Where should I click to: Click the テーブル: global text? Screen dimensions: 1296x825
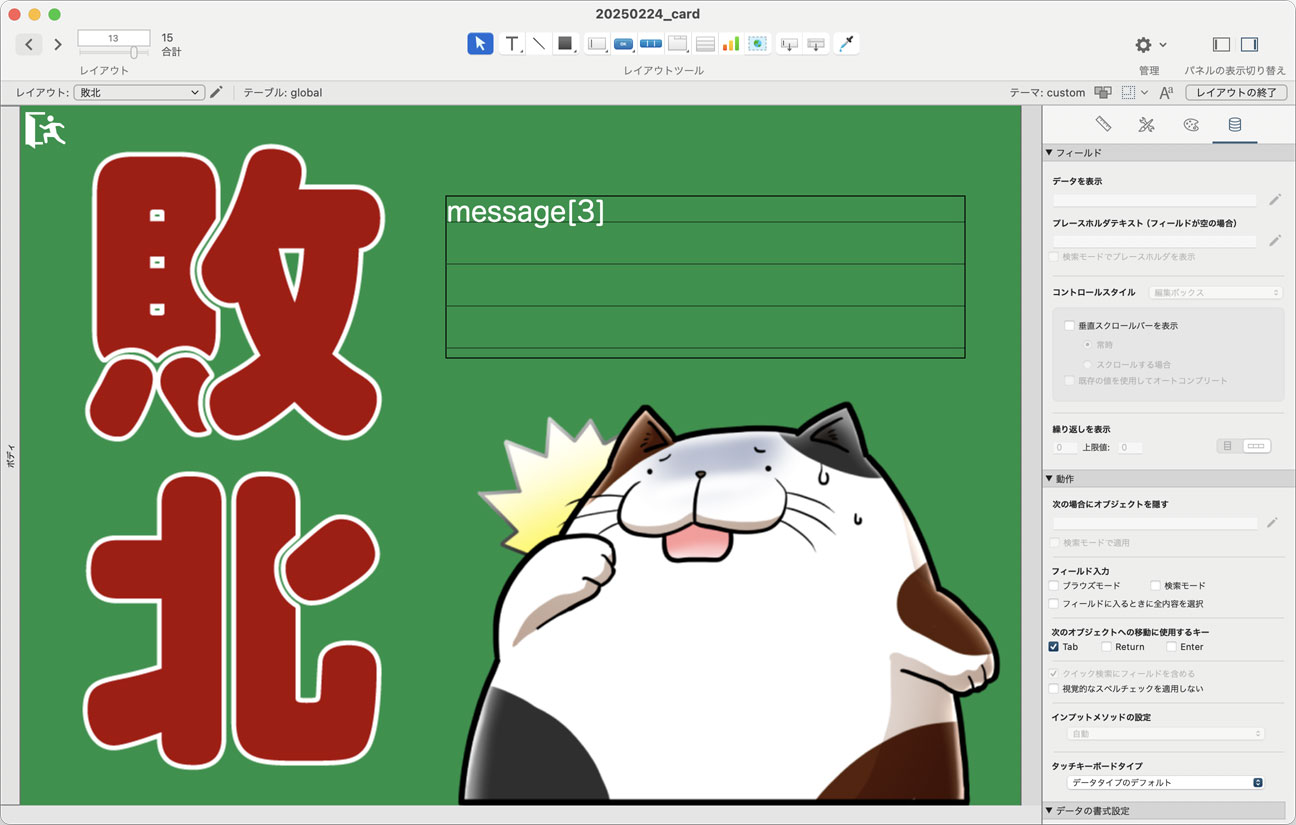(x=283, y=92)
